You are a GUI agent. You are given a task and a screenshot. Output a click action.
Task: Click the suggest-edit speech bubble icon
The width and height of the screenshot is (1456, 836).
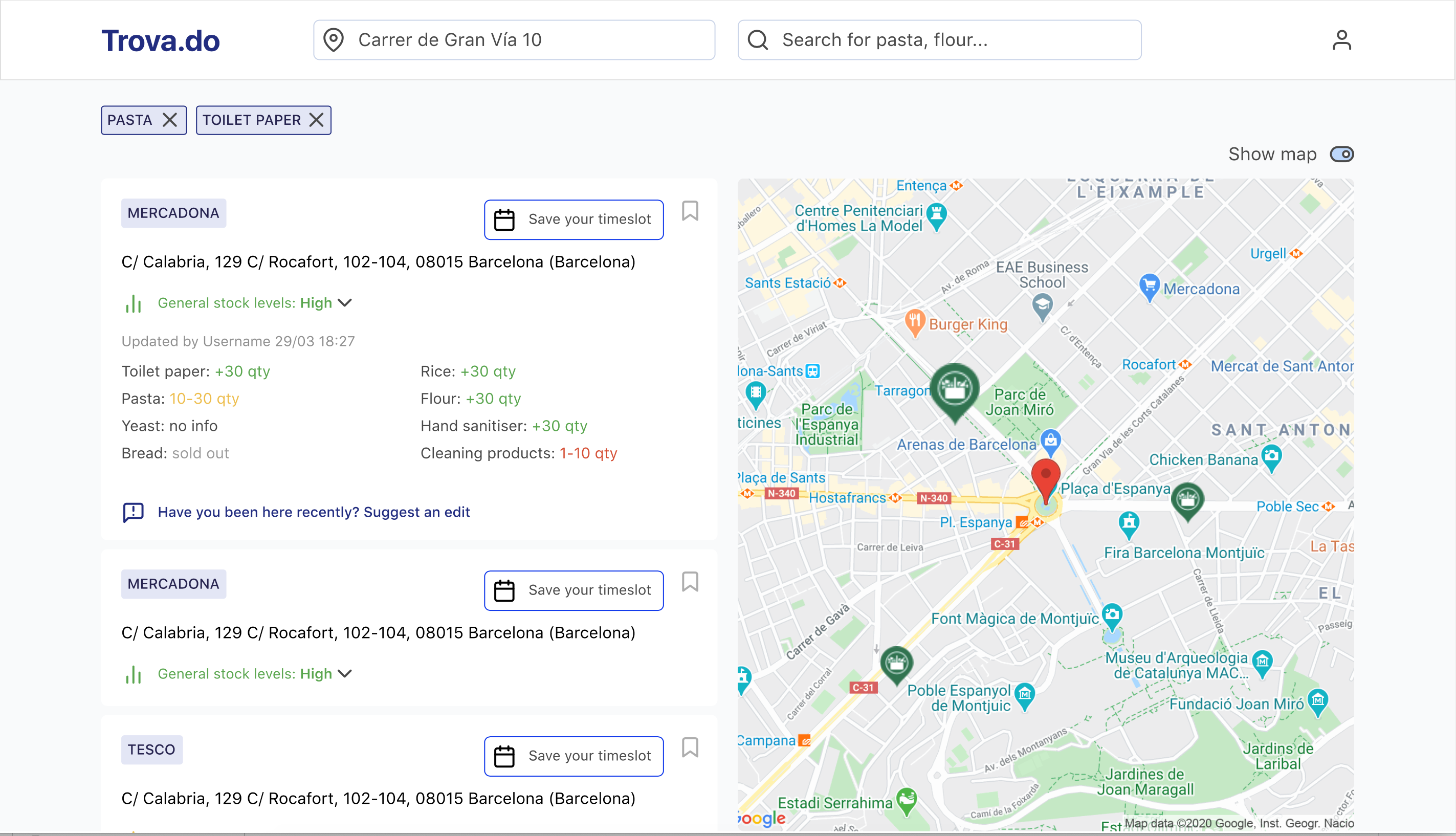point(133,512)
